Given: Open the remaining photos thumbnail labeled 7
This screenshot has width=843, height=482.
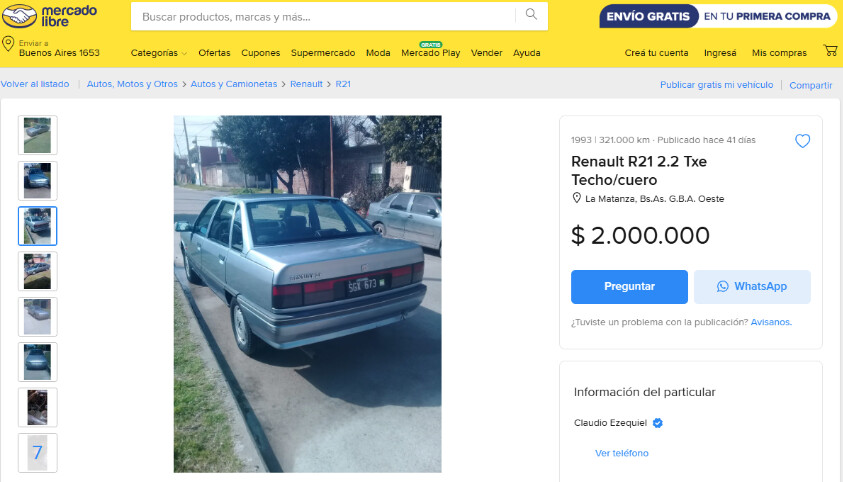Looking at the screenshot, I should [x=38, y=452].
